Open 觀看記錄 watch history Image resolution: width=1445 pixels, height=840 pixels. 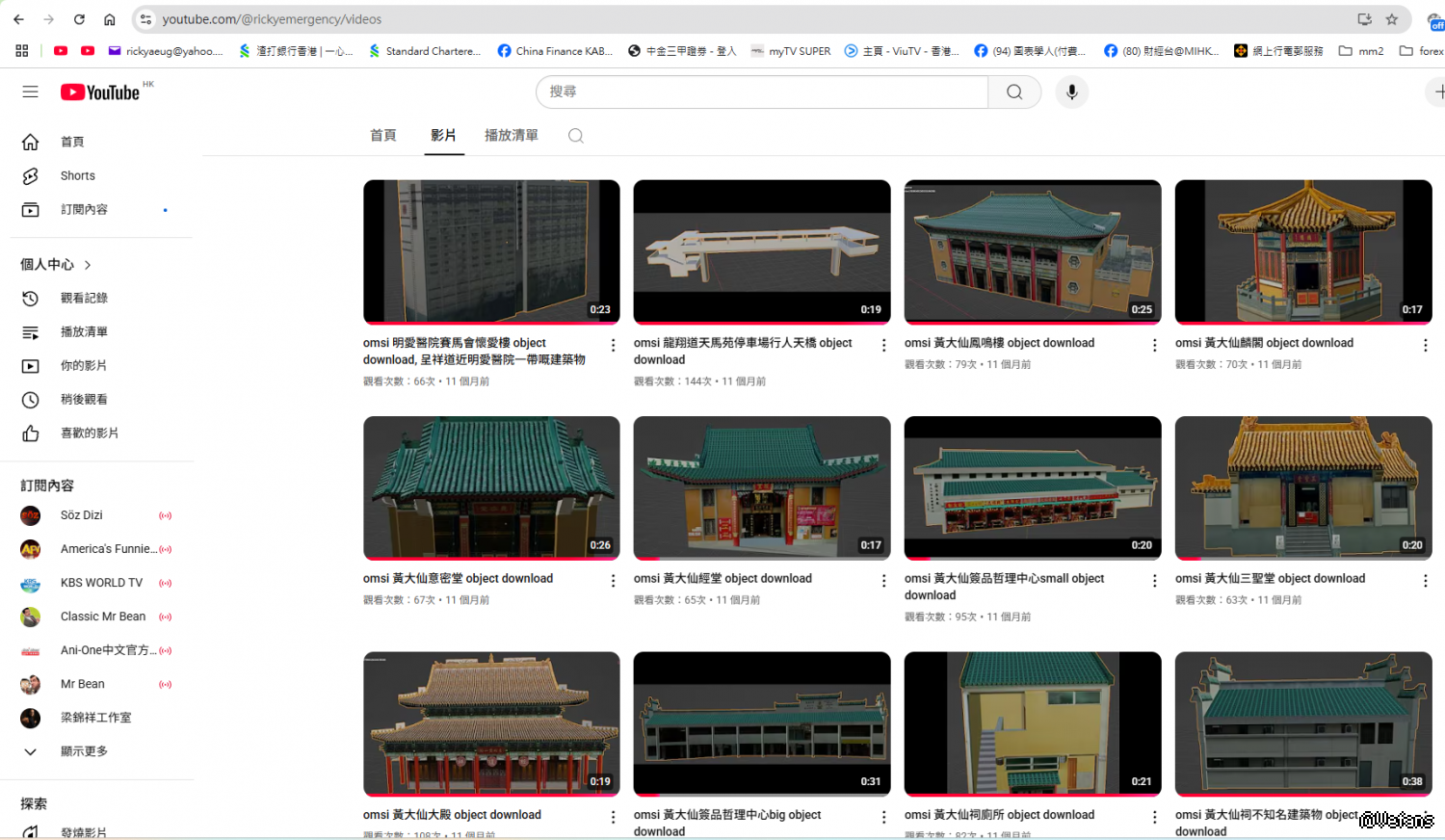84,299
